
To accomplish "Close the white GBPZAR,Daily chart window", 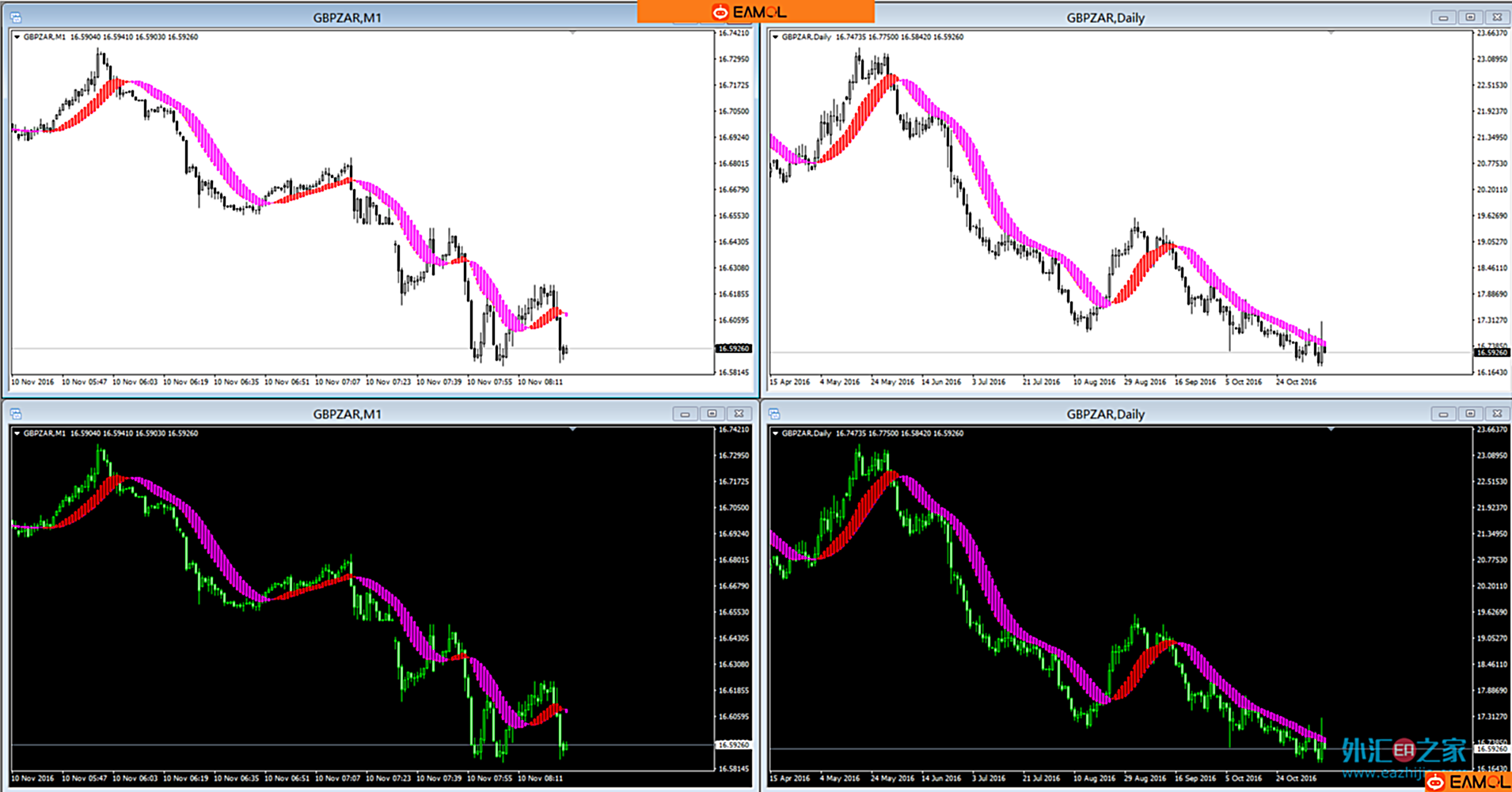I will click(1497, 17).
